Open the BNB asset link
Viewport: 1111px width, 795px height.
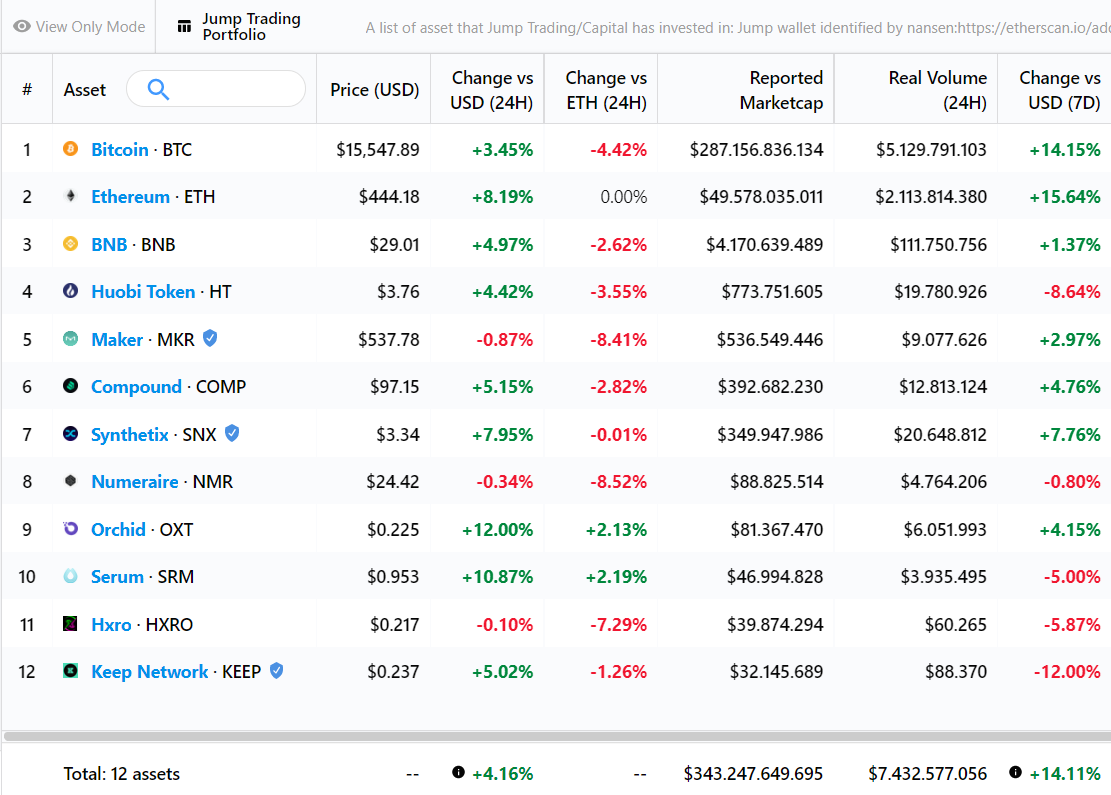click(109, 244)
